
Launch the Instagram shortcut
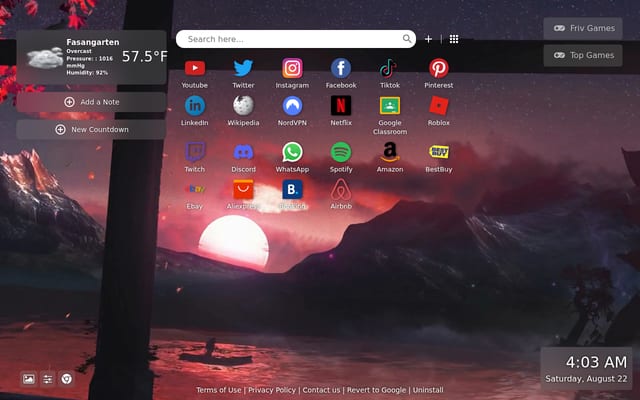click(x=292, y=68)
